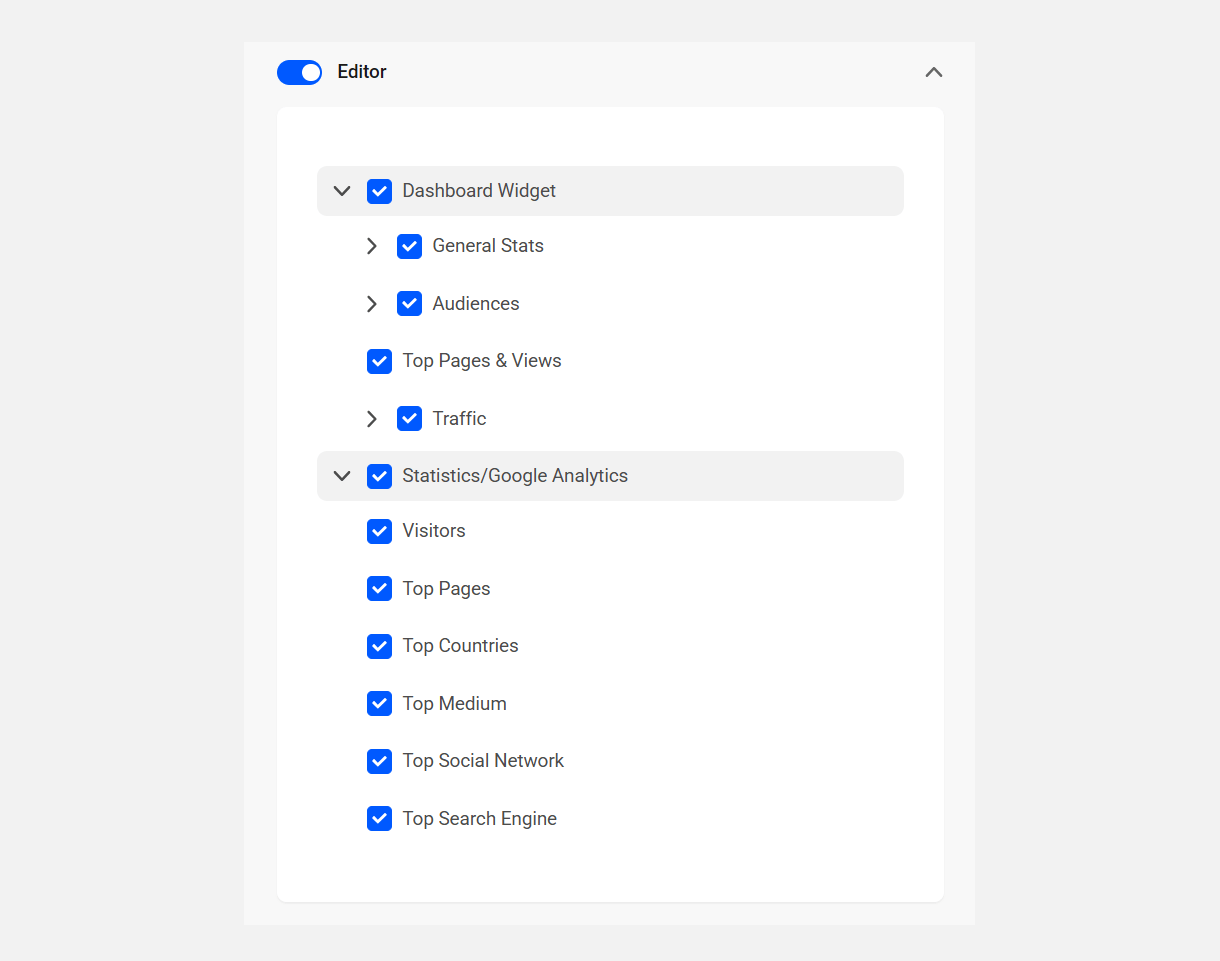The image size is (1220, 961).
Task: Uncheck the Statistics/Google Analytics checkbox
Action: pos(379,476)
